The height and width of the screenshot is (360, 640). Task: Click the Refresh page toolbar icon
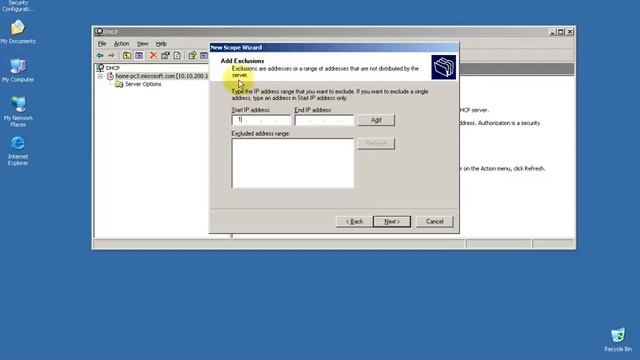tap(177, 56)
